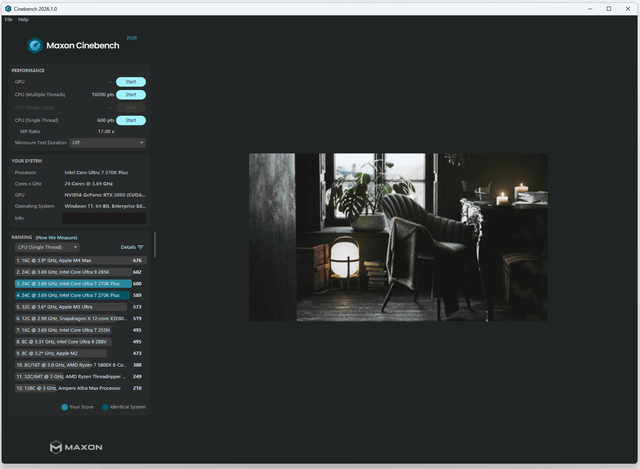Maximize the Cinebench window
This screenshot has width=640, height=469.
click(609, 8)
